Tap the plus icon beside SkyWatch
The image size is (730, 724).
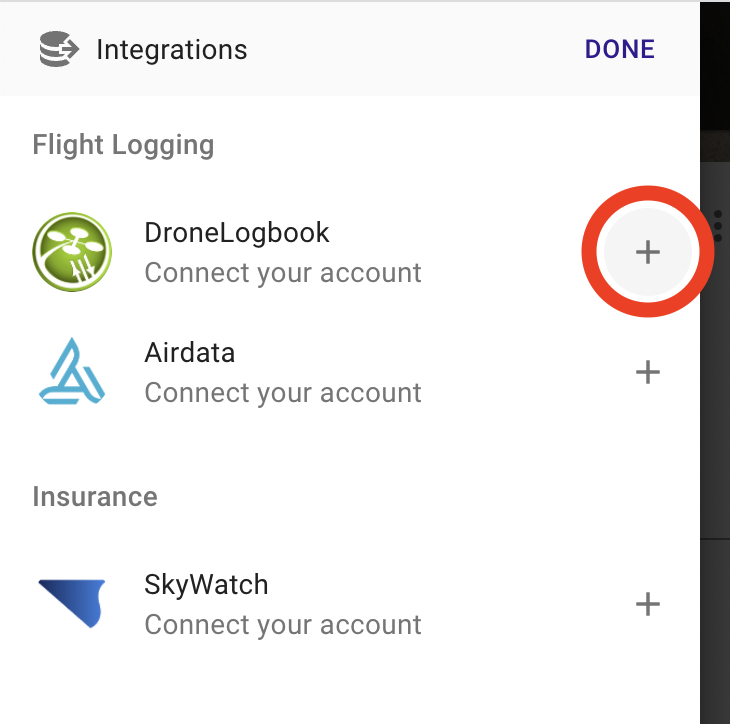648,604
